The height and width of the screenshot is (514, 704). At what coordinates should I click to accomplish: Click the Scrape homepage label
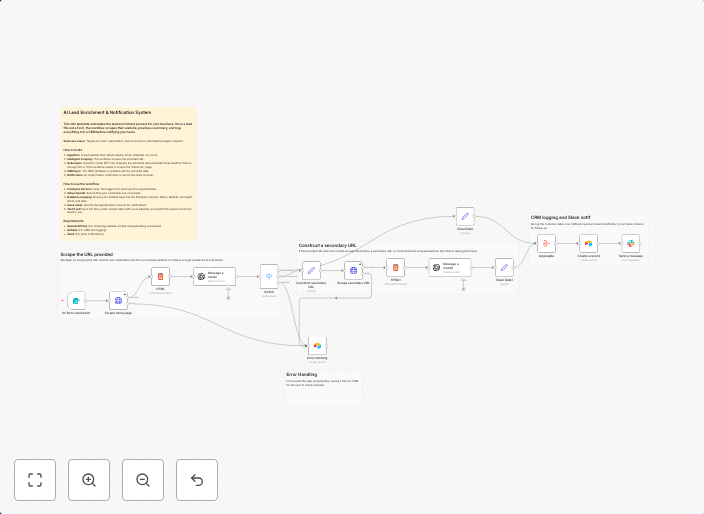click(119, 313)
